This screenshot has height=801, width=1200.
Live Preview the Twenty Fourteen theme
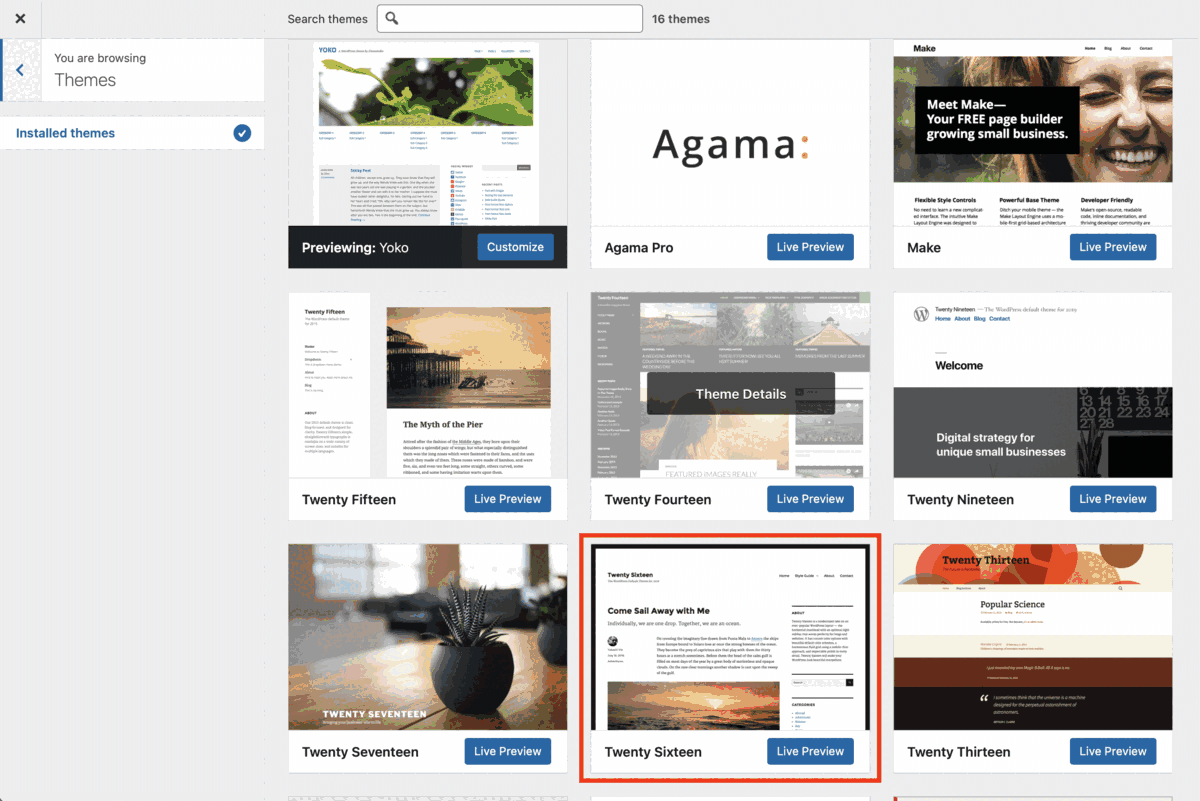coord(810,499)
